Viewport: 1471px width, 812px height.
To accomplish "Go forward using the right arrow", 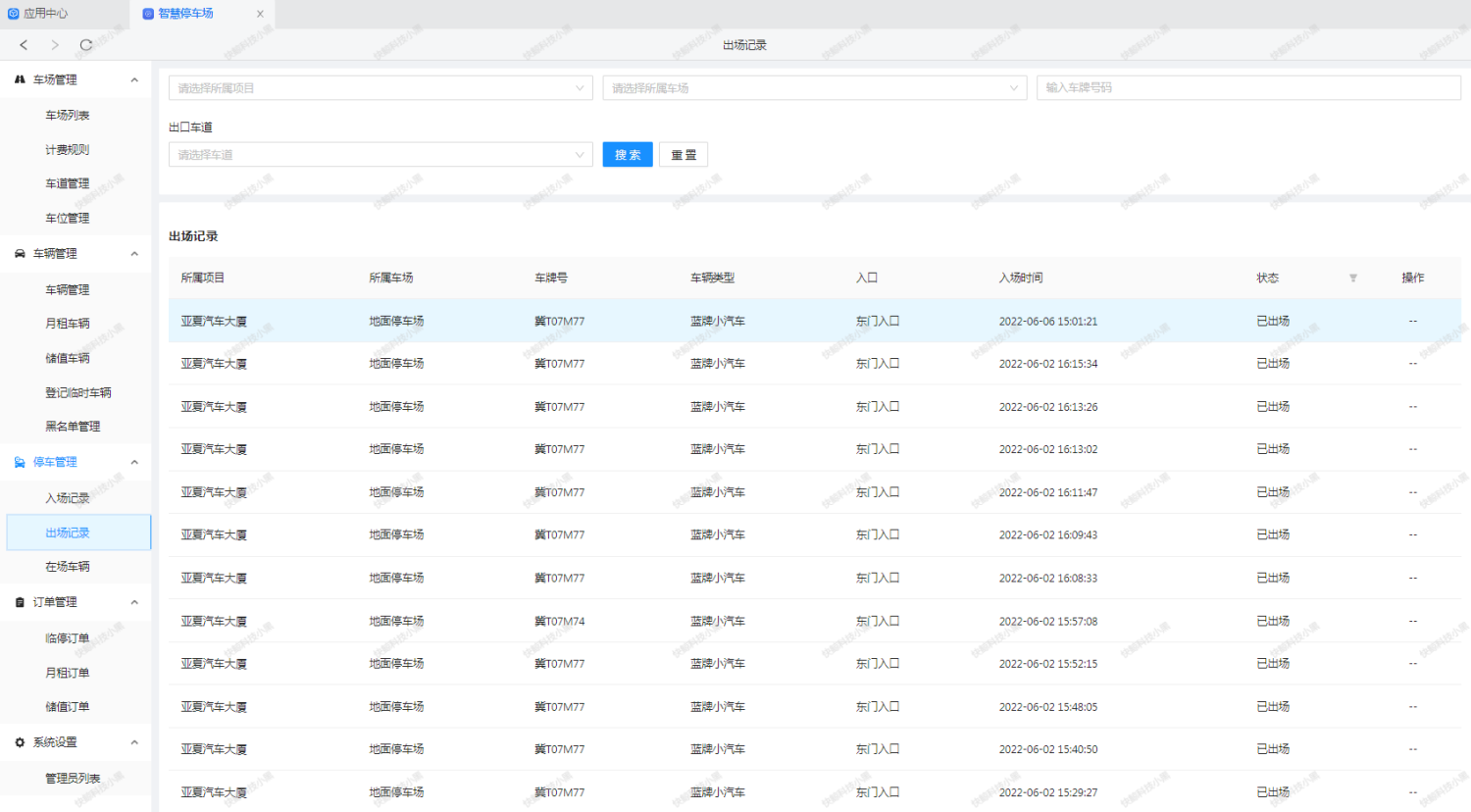I will point(55,45).
